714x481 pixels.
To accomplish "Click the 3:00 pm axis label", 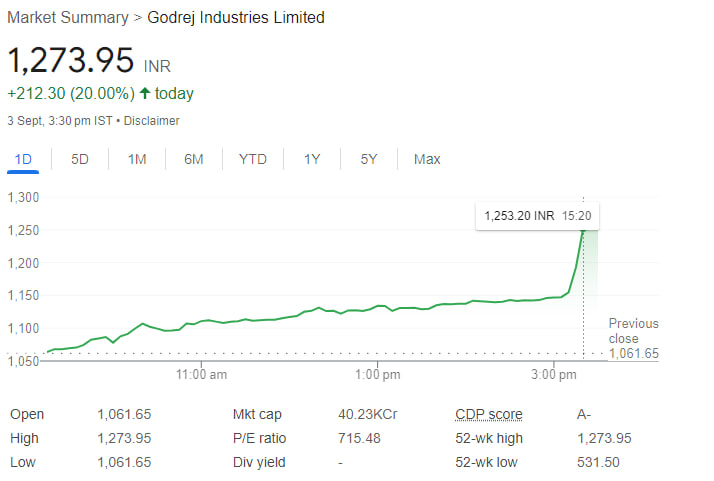I will [554, 375].
